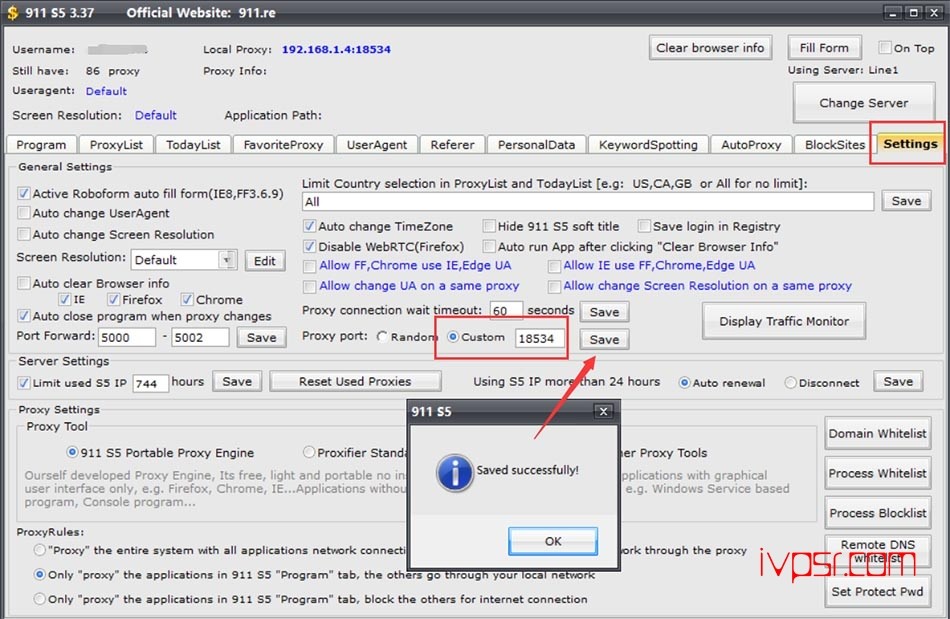Toggle Auto change TimeZone
The height and width of the screenshot is (619, 950).
[x=310, y=226]
